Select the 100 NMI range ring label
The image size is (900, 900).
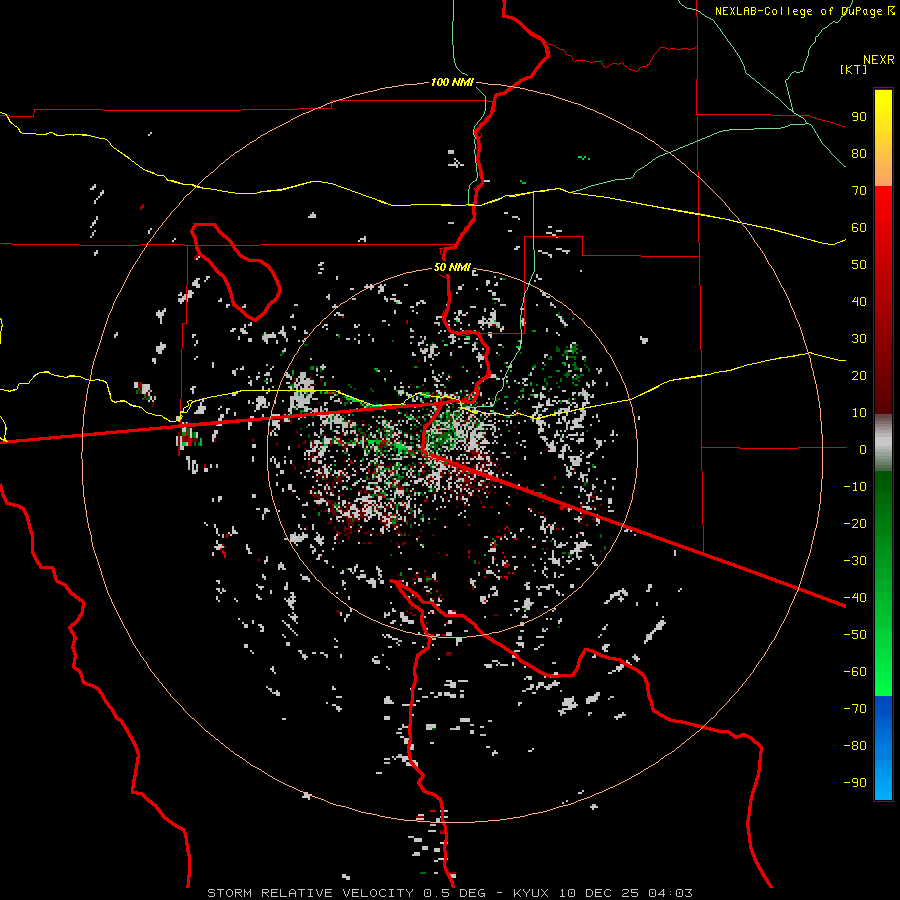pyautogui.click(x=452, y=82)
